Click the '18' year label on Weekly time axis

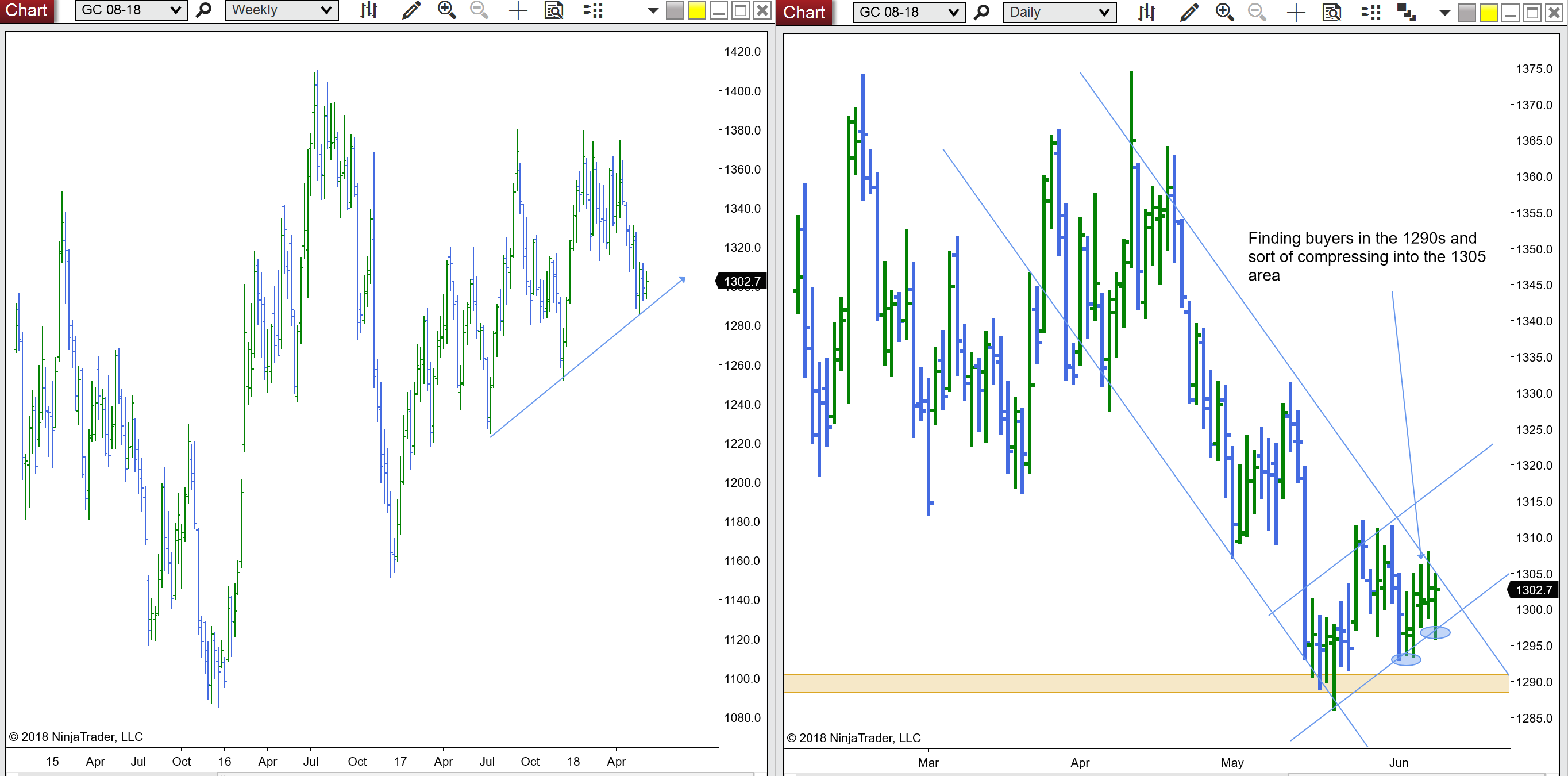[x=573, y=762]
